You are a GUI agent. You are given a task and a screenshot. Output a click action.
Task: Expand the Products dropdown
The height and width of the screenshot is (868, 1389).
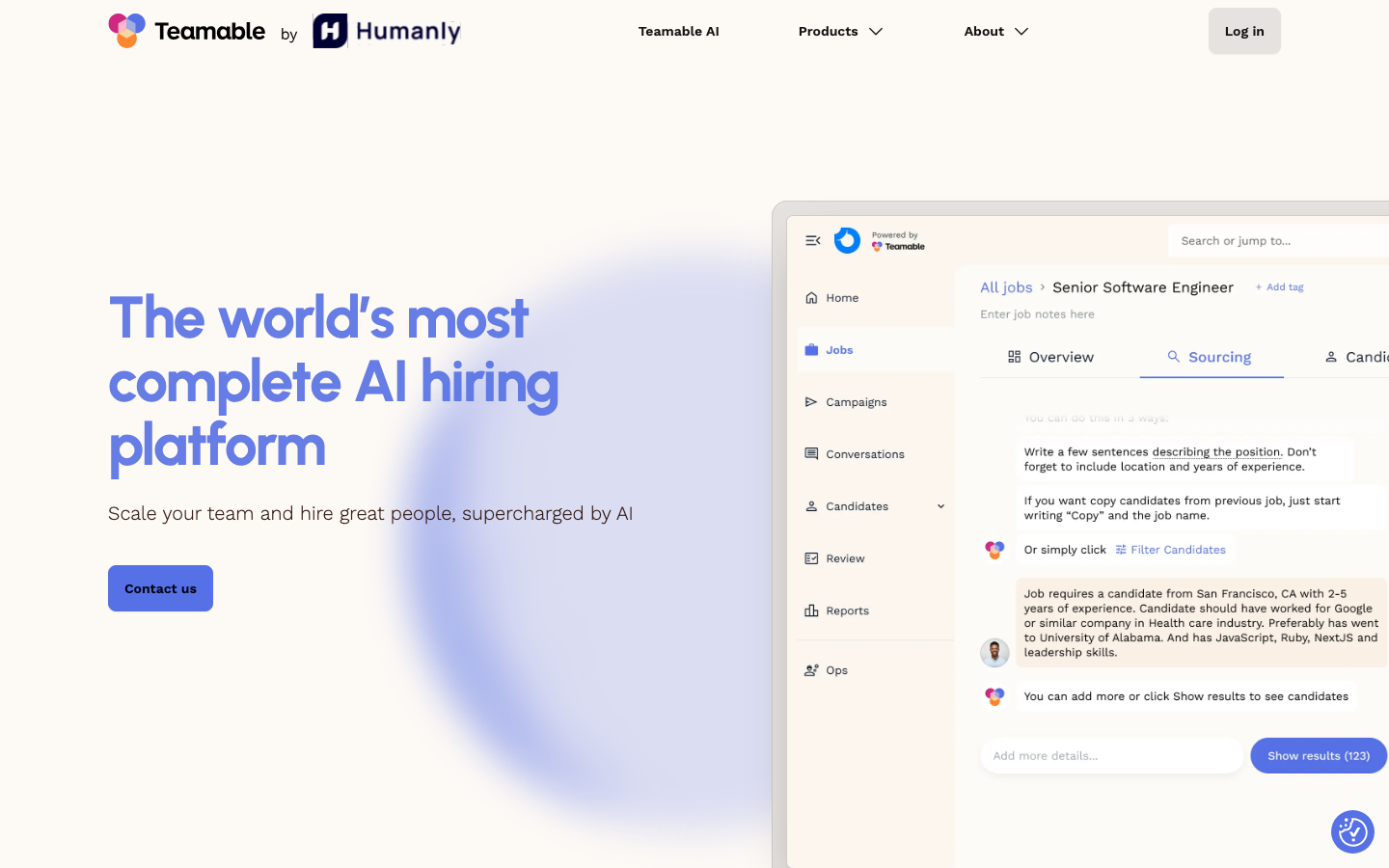point(840,31)
